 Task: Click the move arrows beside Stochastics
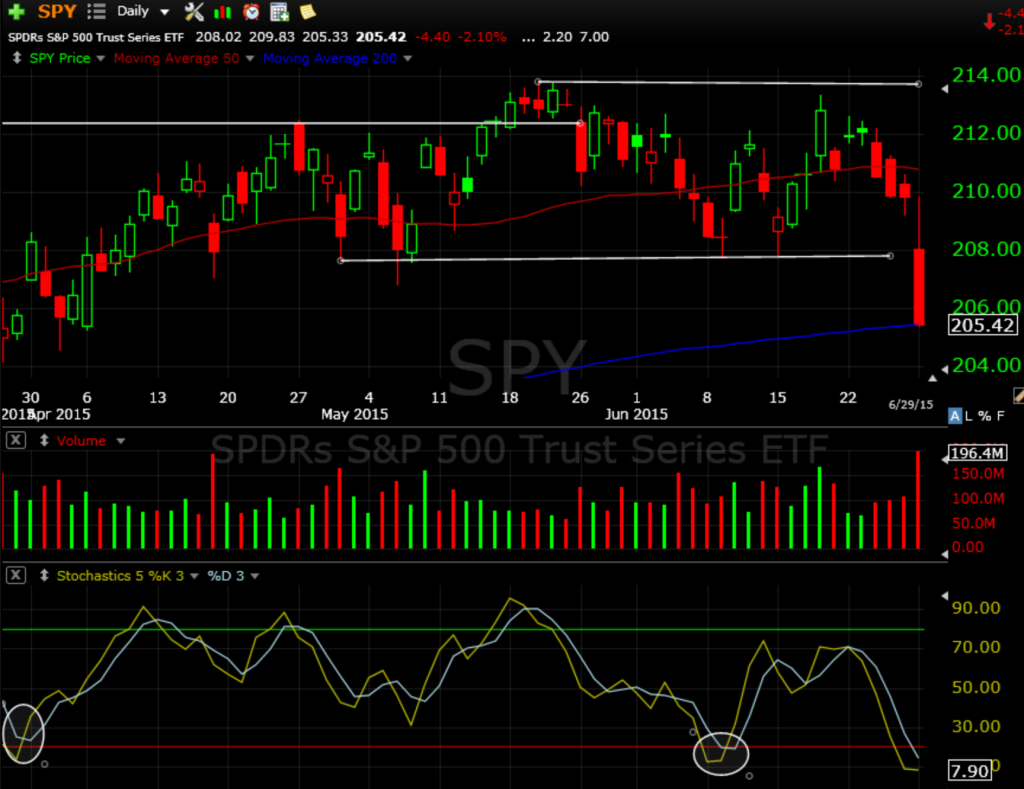click(x=44, y=575)
